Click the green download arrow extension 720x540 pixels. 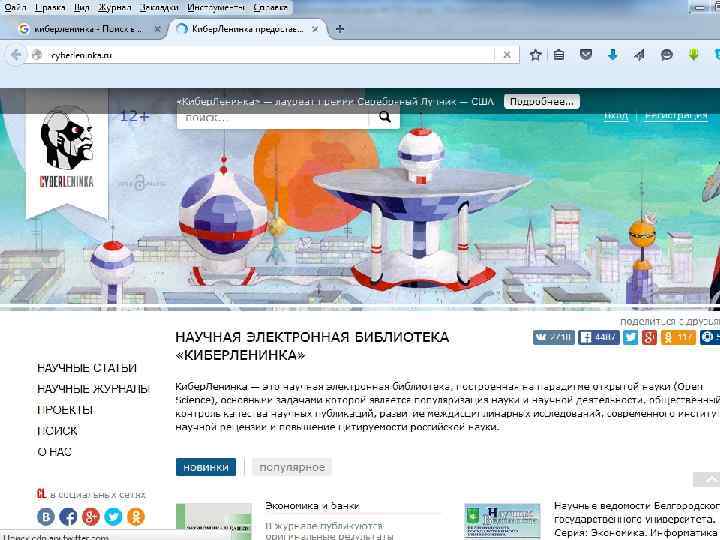693,55
